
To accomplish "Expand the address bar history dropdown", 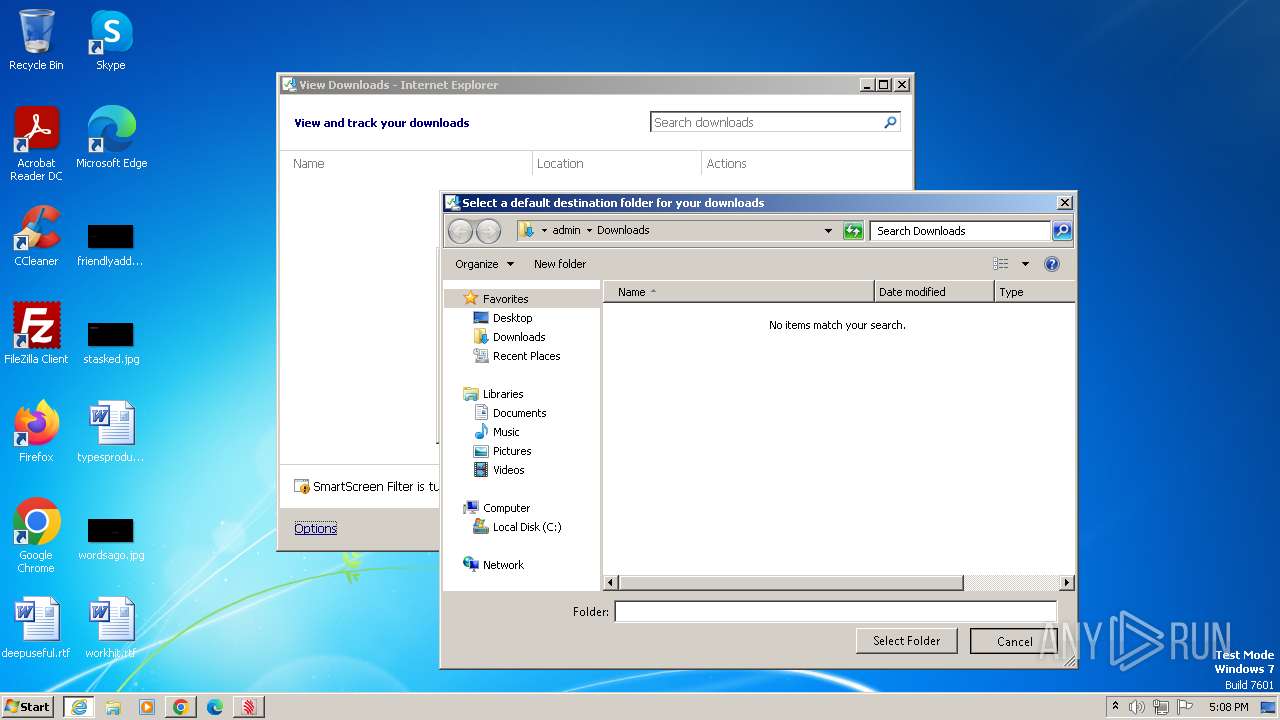I will [828, 231].
